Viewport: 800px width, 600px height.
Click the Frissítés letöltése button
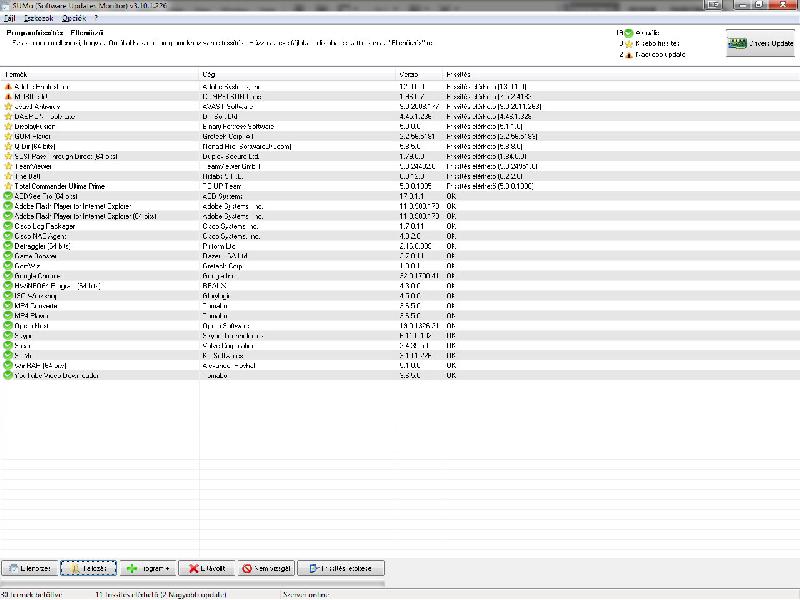point(341,568)
